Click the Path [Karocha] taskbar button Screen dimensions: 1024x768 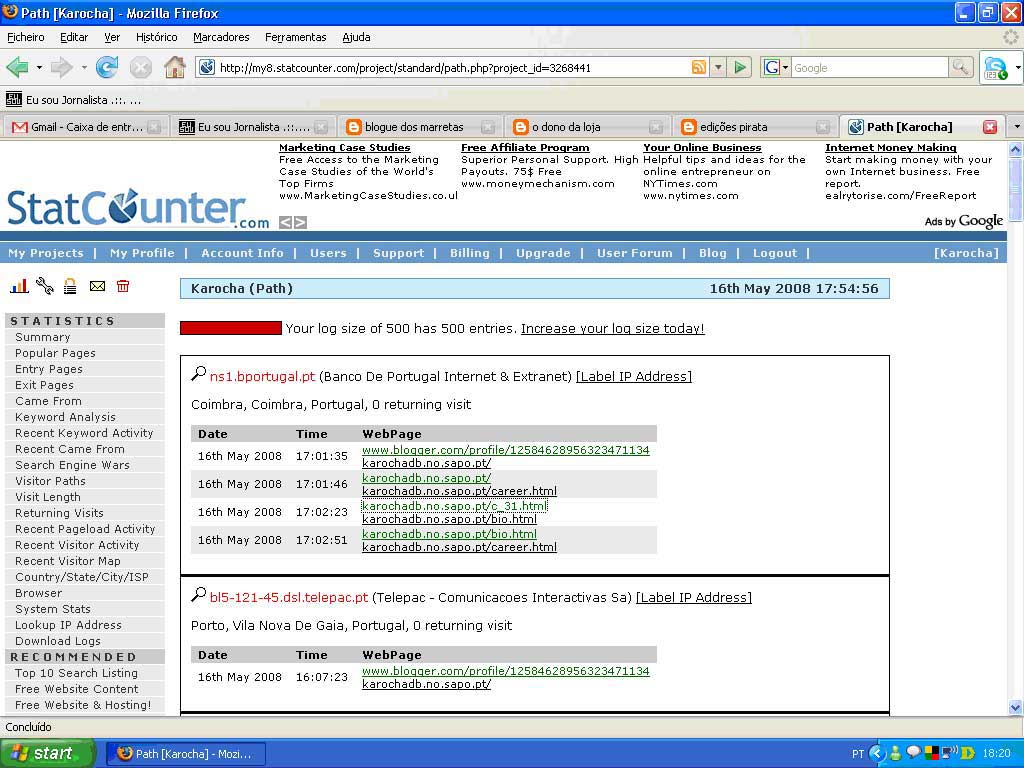tap(185, 754)
